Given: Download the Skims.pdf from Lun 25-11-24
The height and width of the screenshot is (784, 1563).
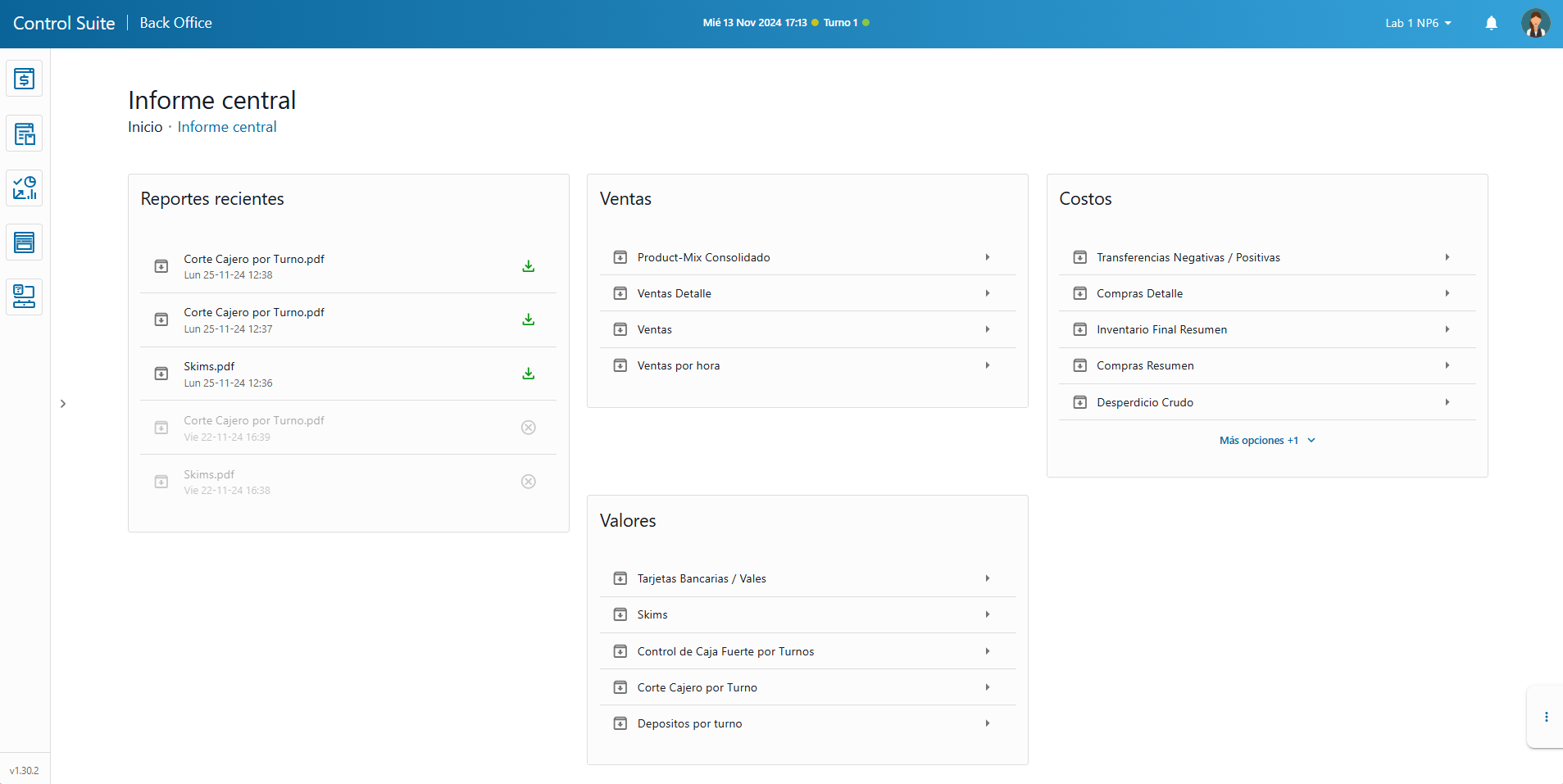Looking at the screenshot, I should pyautogui.click(x=528, y=374).
